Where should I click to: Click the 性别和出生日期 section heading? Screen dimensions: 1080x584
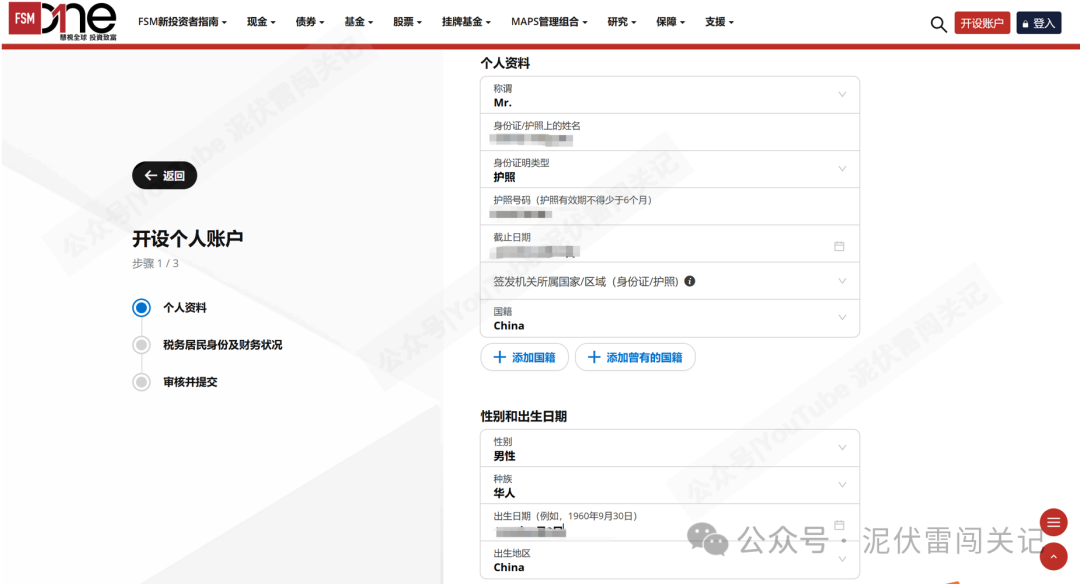(523, 416)
